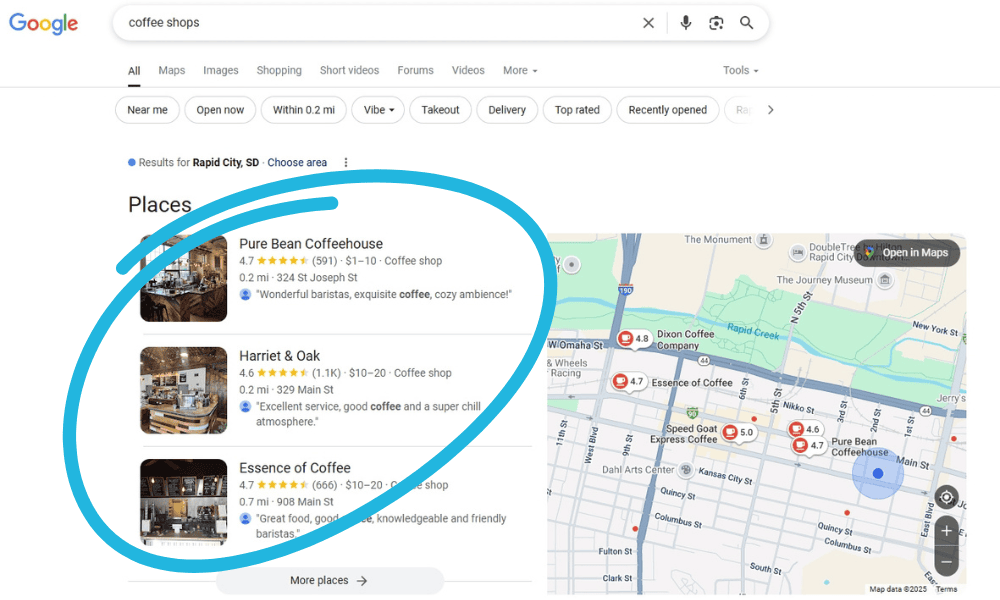This screenshot has width=1000, height=600.
Task: Click the reviewer avatar on Harriet & Oak review
Action: tap(246, 406)
